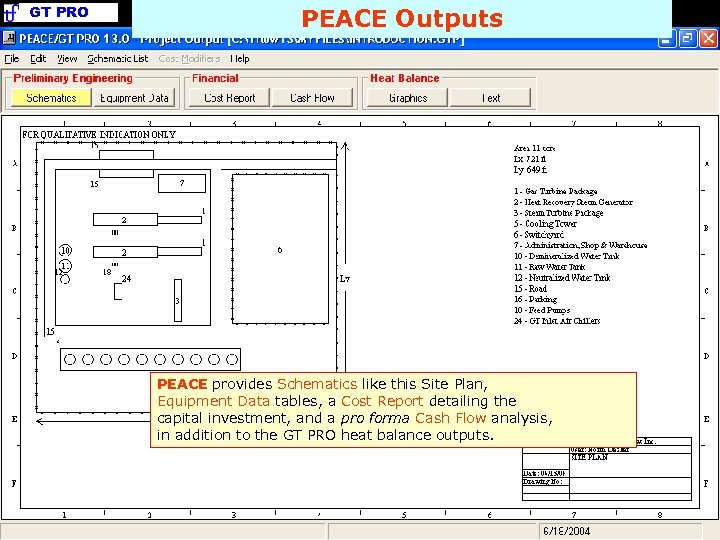Click legend entry '15 - Road'
Viewport: 720px width, 540px height.
530,288
